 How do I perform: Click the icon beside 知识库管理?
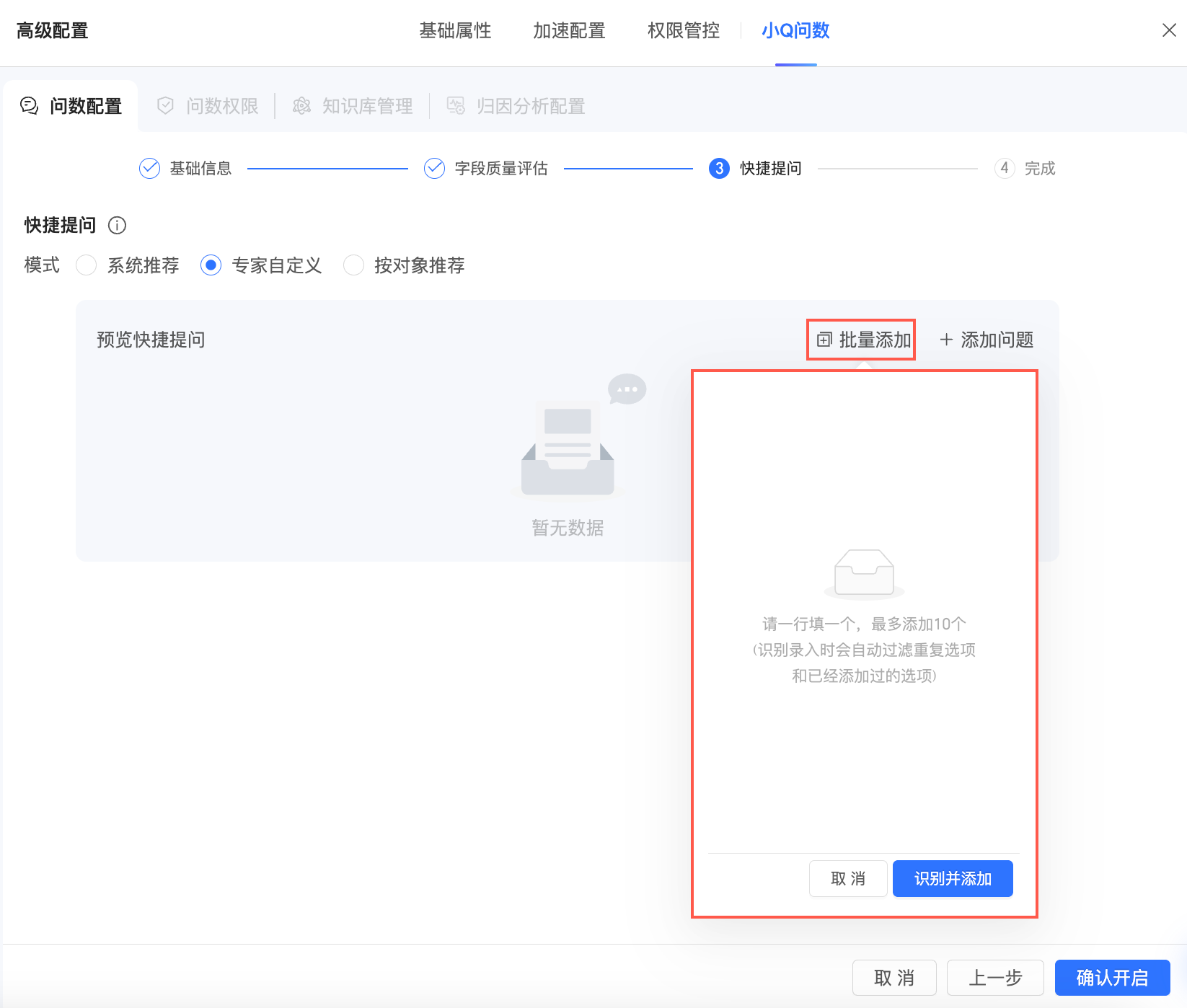pos(301,106)
